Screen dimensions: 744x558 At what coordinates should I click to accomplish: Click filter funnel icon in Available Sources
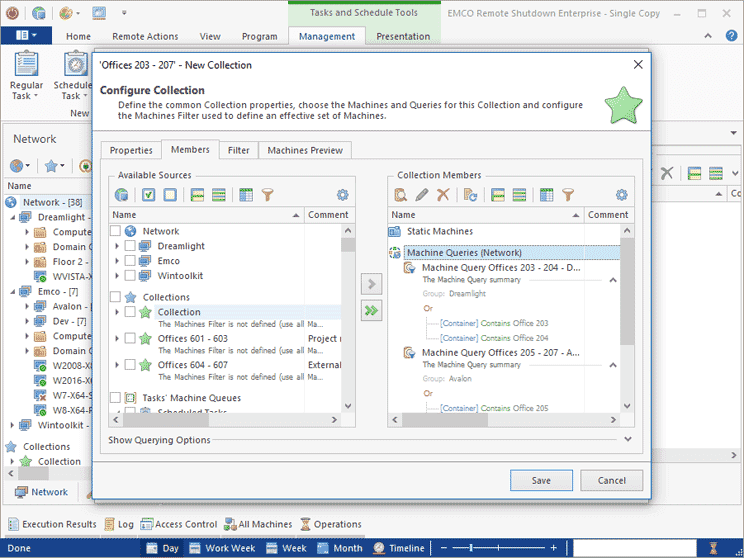(268, 195)
